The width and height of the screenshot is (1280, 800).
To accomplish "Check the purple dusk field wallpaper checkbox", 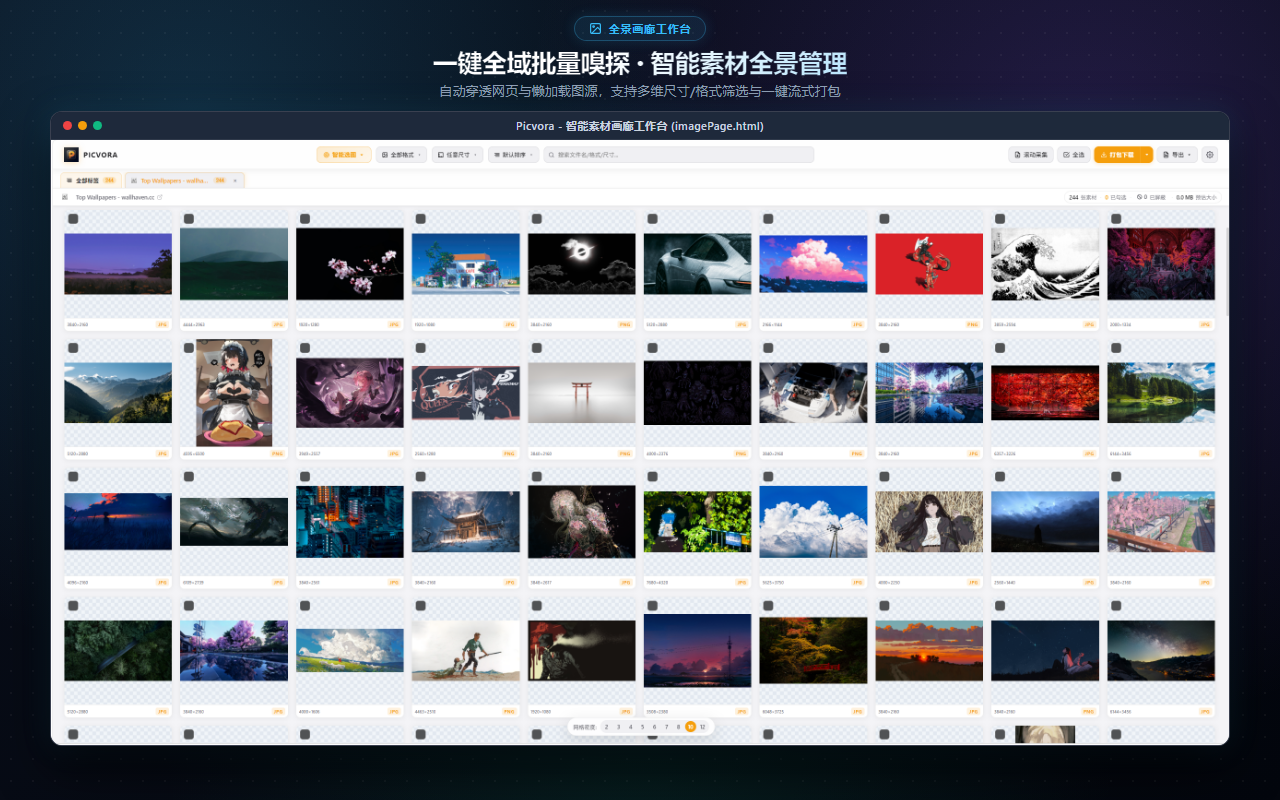I will 73,219.
